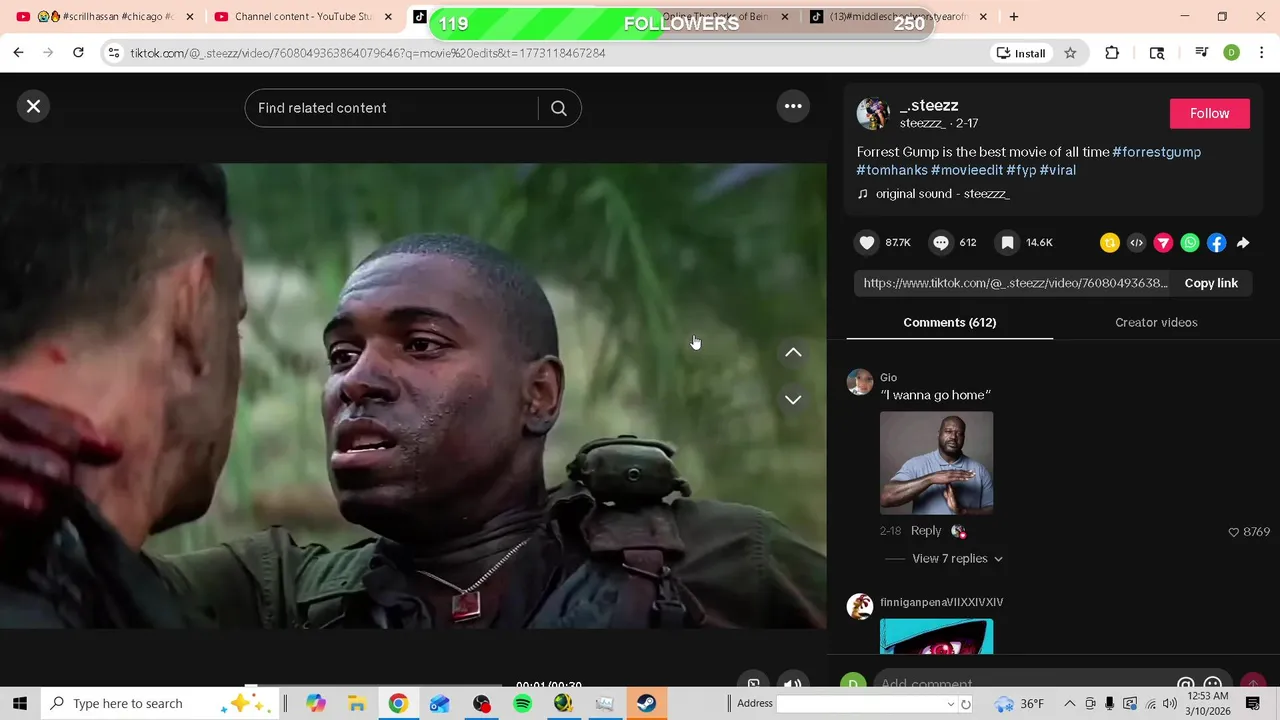Click Copy link button
The width and height of the screenshot is (1280, 720).
pos(1211,283)
